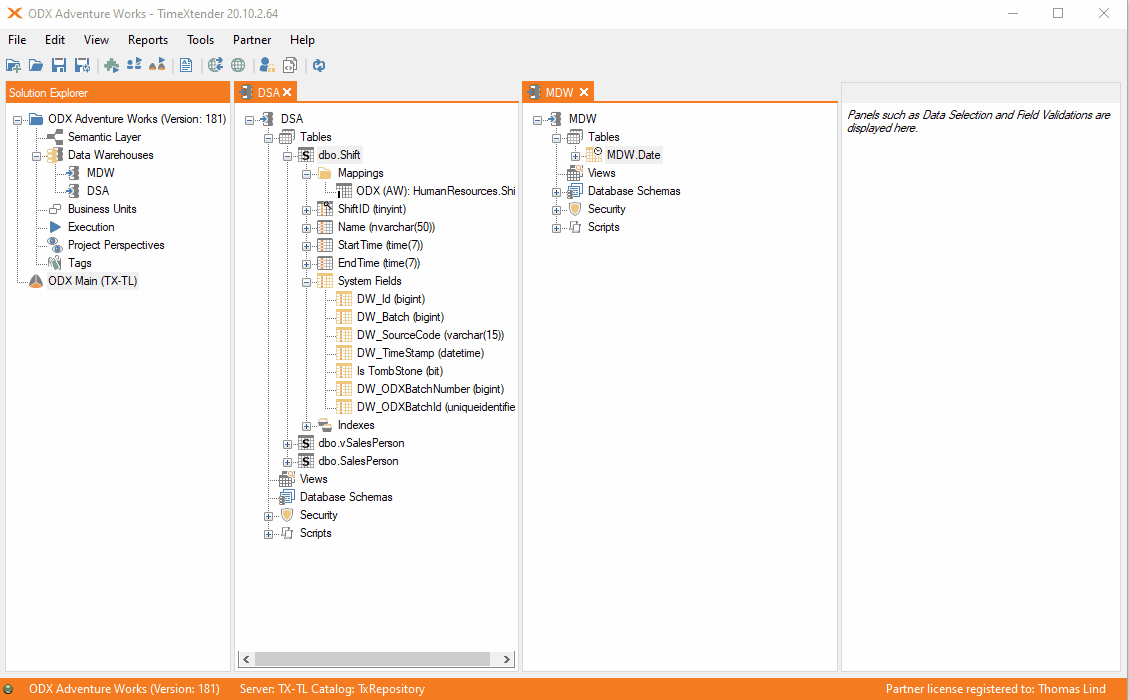This screenshot has width=1129, height=700.
Task: Select DSA under Data Warehouses
Action: click(x=98, y=191)
